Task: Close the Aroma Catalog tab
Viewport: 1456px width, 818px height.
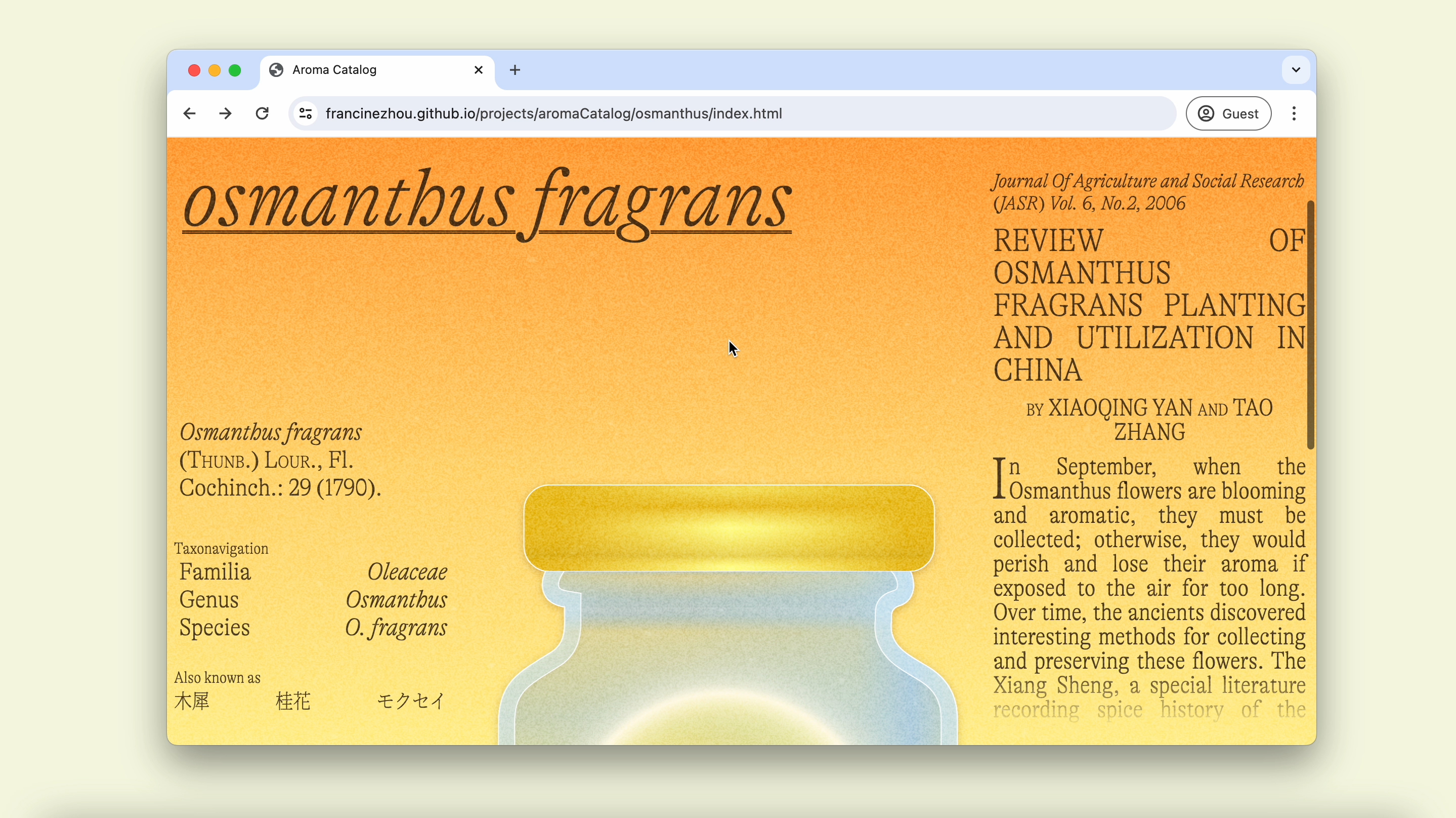Action: click(x=478, y=70)
